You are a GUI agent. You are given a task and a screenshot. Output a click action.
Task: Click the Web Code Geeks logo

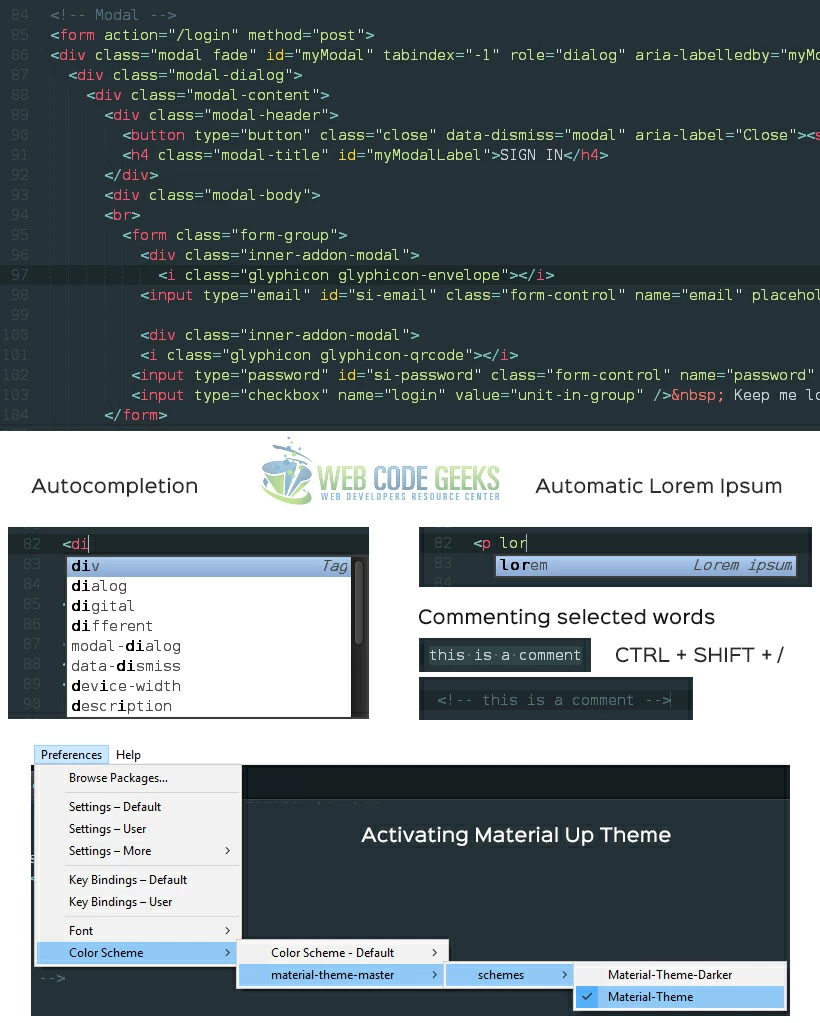(380, 472)
